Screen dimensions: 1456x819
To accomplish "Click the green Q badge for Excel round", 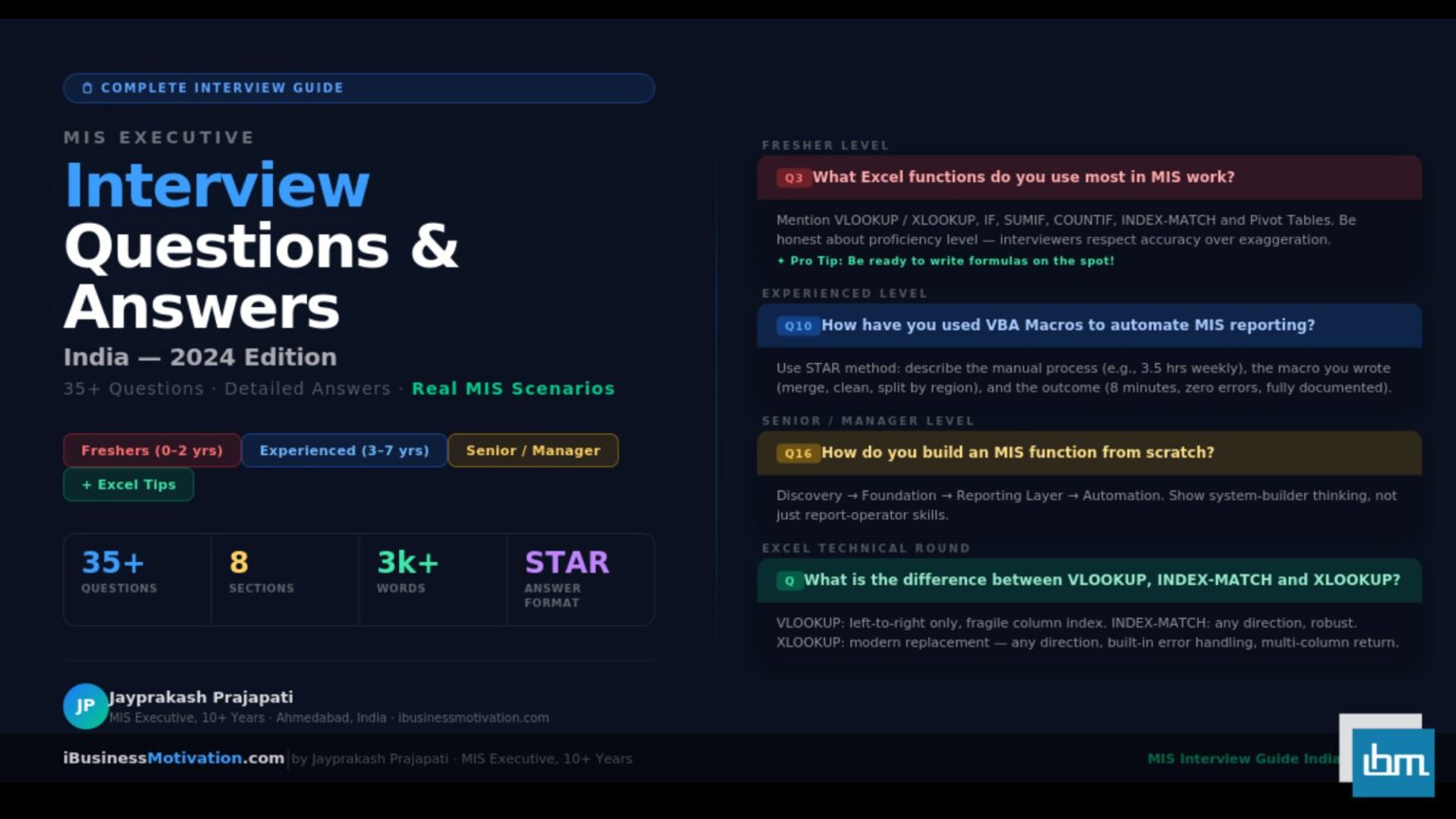I will click(789, 581).
